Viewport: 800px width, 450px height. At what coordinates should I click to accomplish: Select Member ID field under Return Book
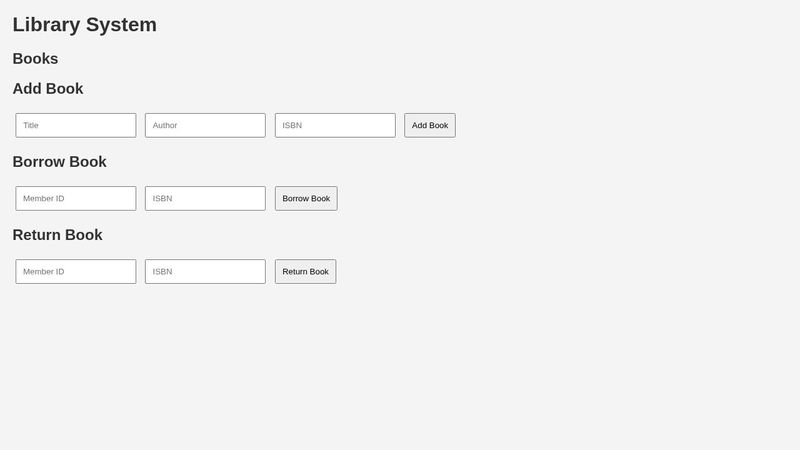coord(76,271)
